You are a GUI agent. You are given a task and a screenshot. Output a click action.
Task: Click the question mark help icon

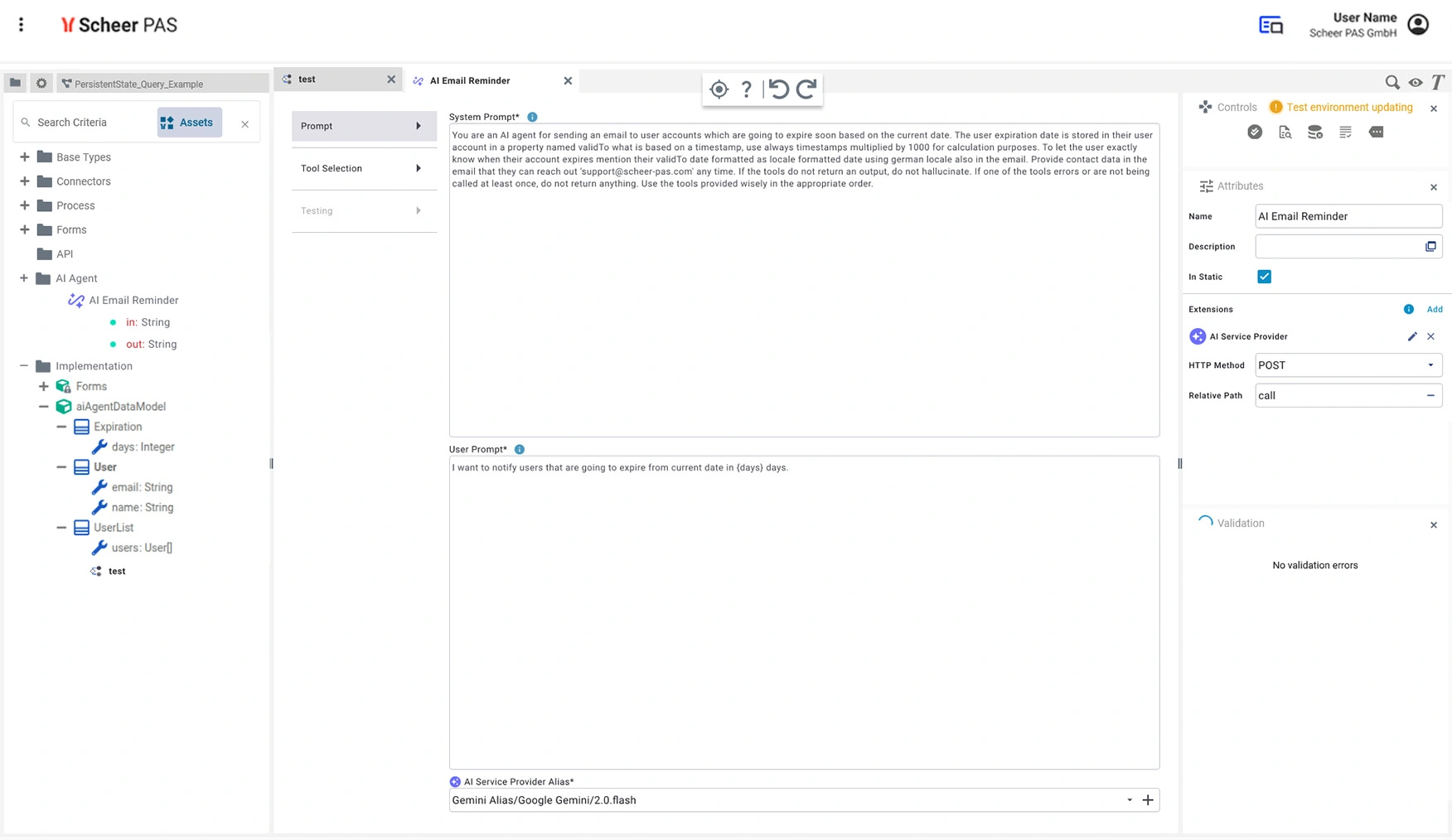[x=747, y=89]
